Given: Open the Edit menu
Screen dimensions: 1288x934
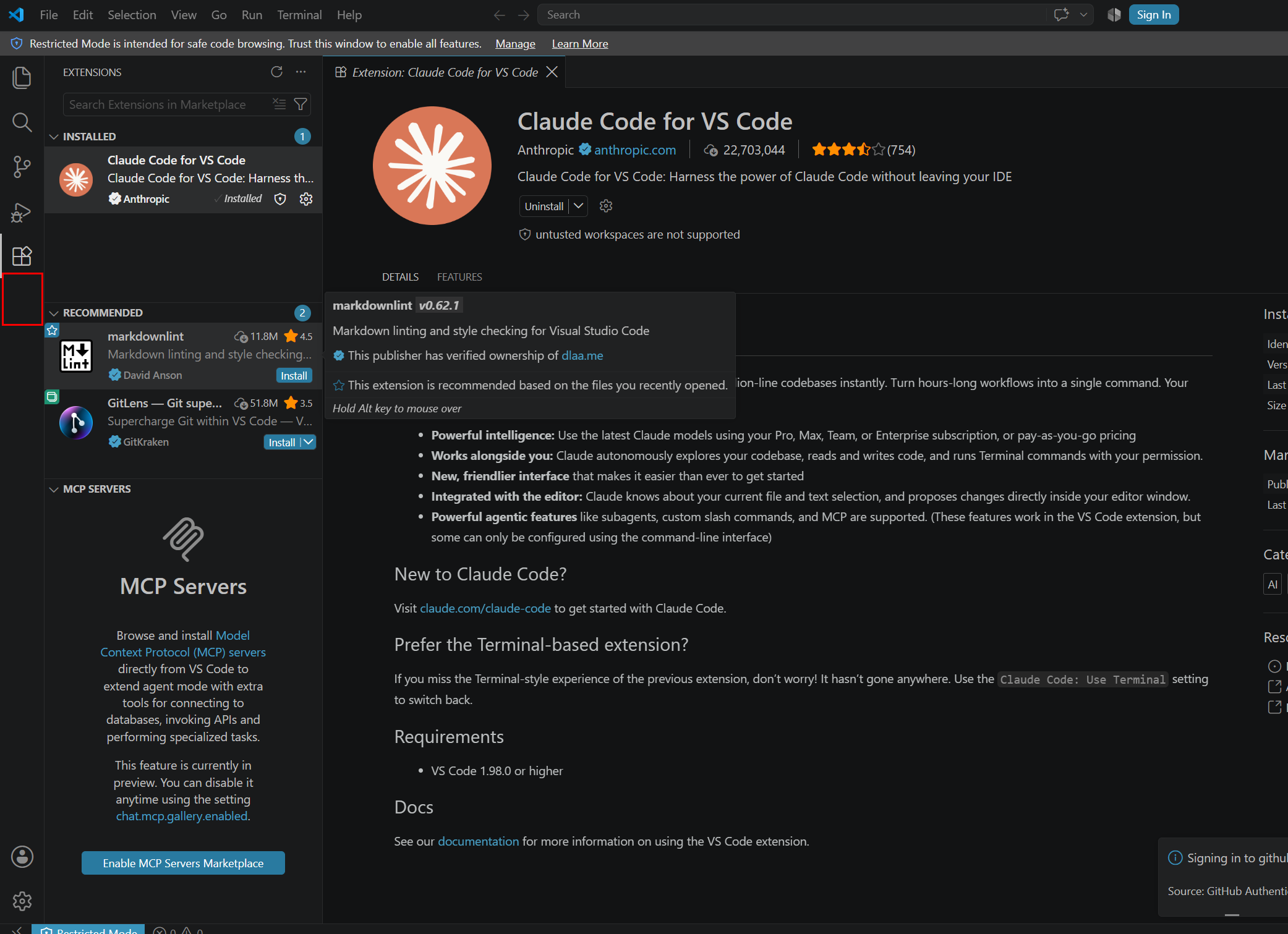Looking at the screenshot, I should pyautogui.click(x=83, y=15).
